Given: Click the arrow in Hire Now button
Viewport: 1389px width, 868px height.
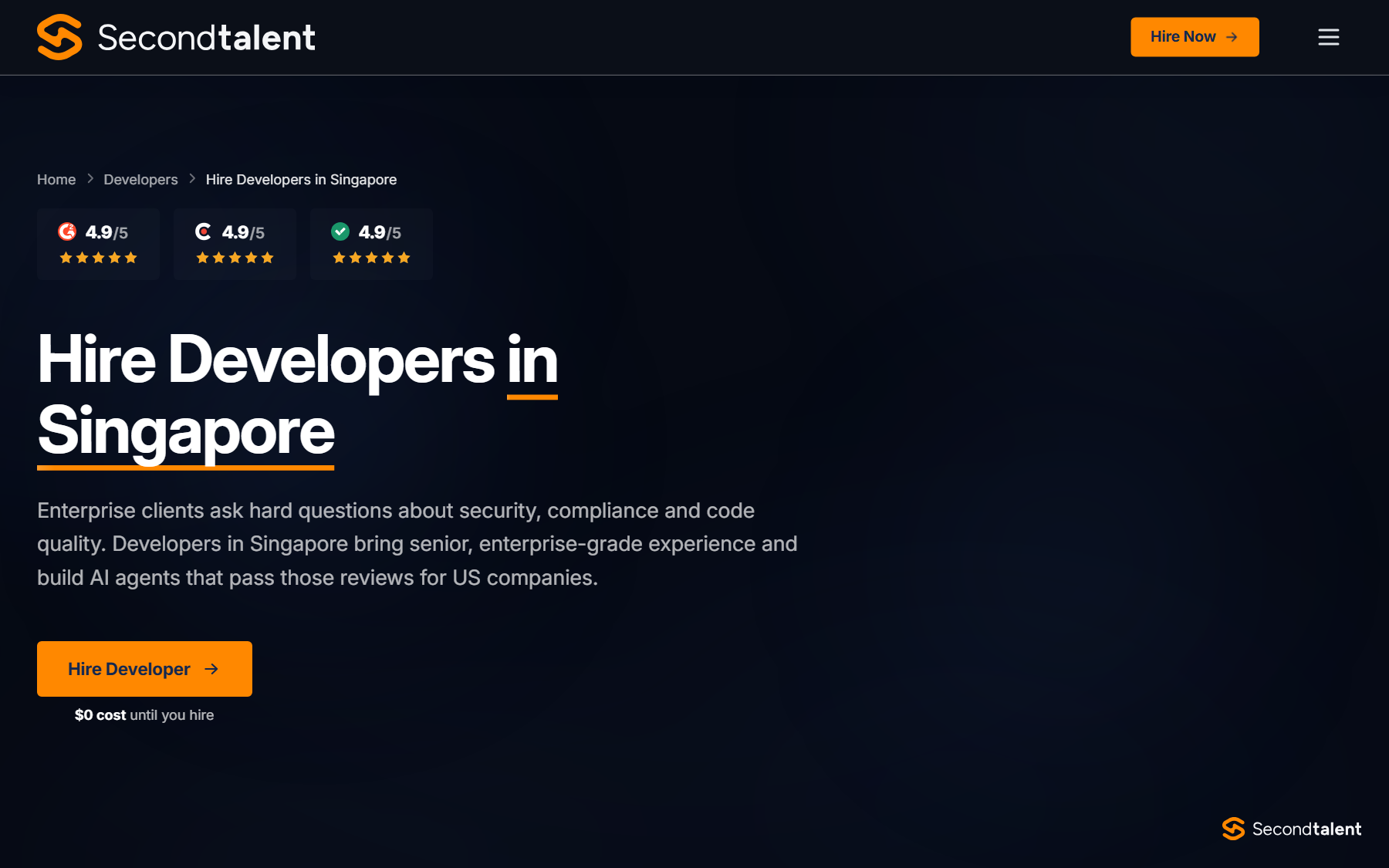Looking at the screenshot, I should [1232, 37].
